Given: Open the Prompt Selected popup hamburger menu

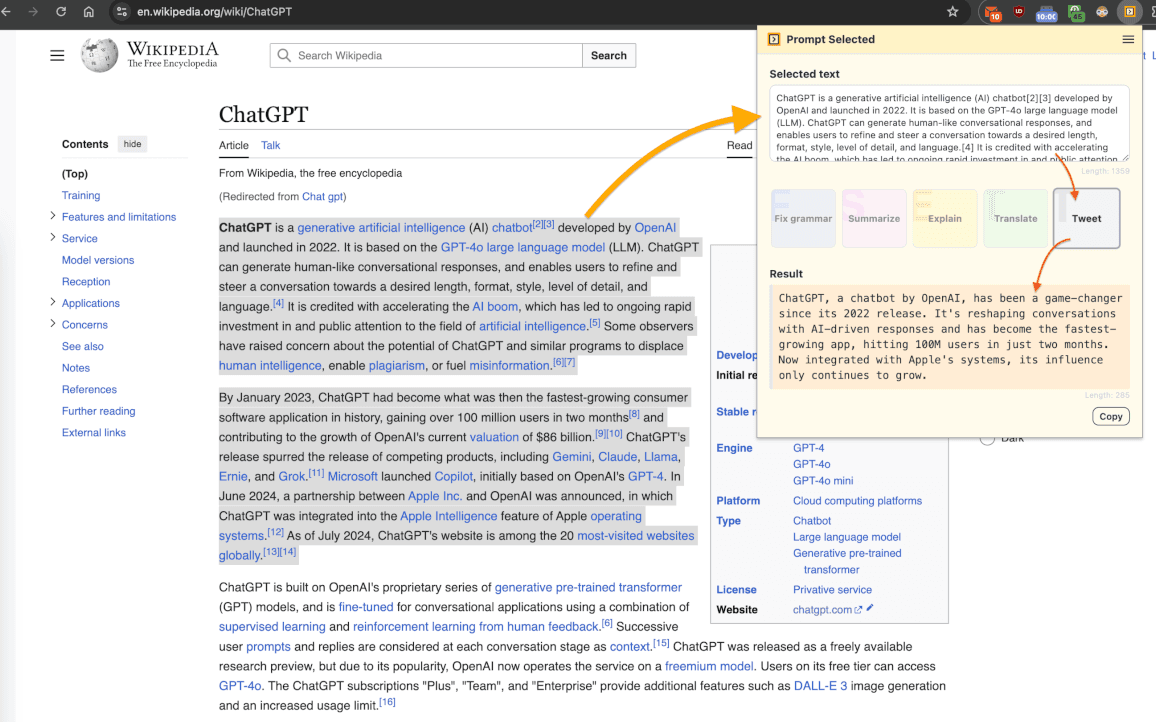Looking at the screenshot, I should pyautogui.click(x=1128, y=39).
